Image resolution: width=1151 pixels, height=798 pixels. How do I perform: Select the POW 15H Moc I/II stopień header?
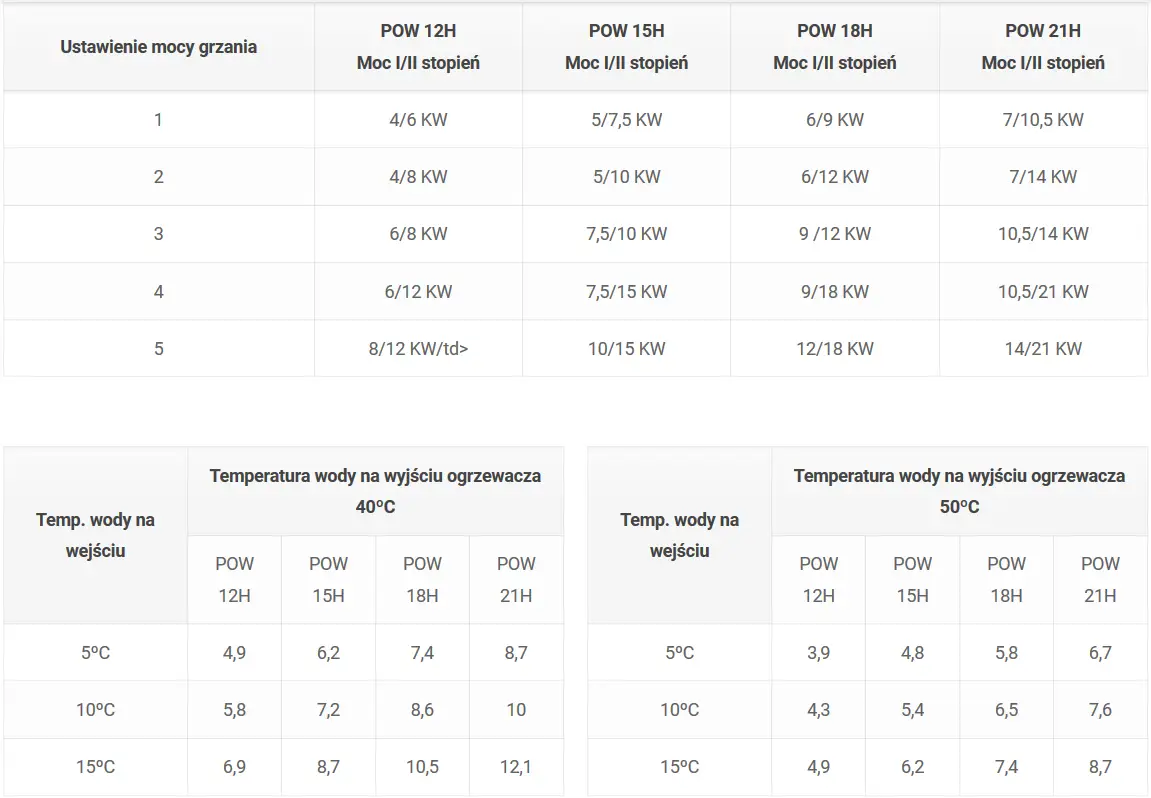click(626, 47)
